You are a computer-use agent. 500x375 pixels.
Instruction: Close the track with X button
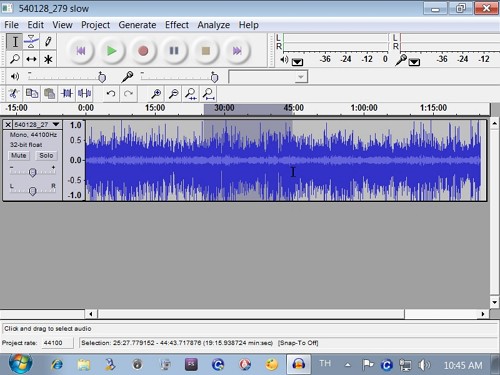click(8, 125)
